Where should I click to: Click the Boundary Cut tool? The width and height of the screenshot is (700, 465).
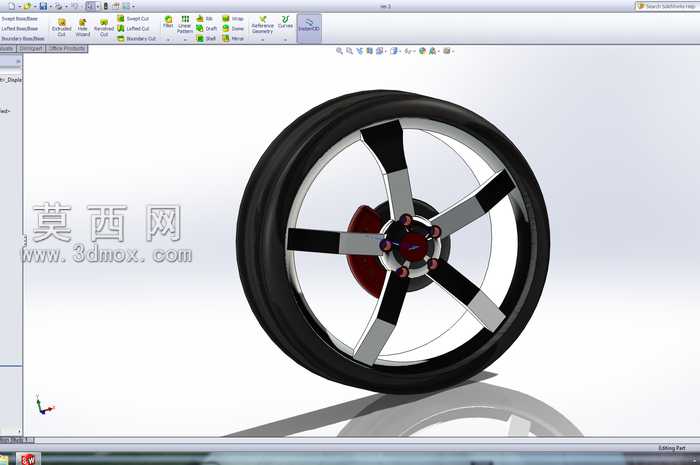[137, 38]
